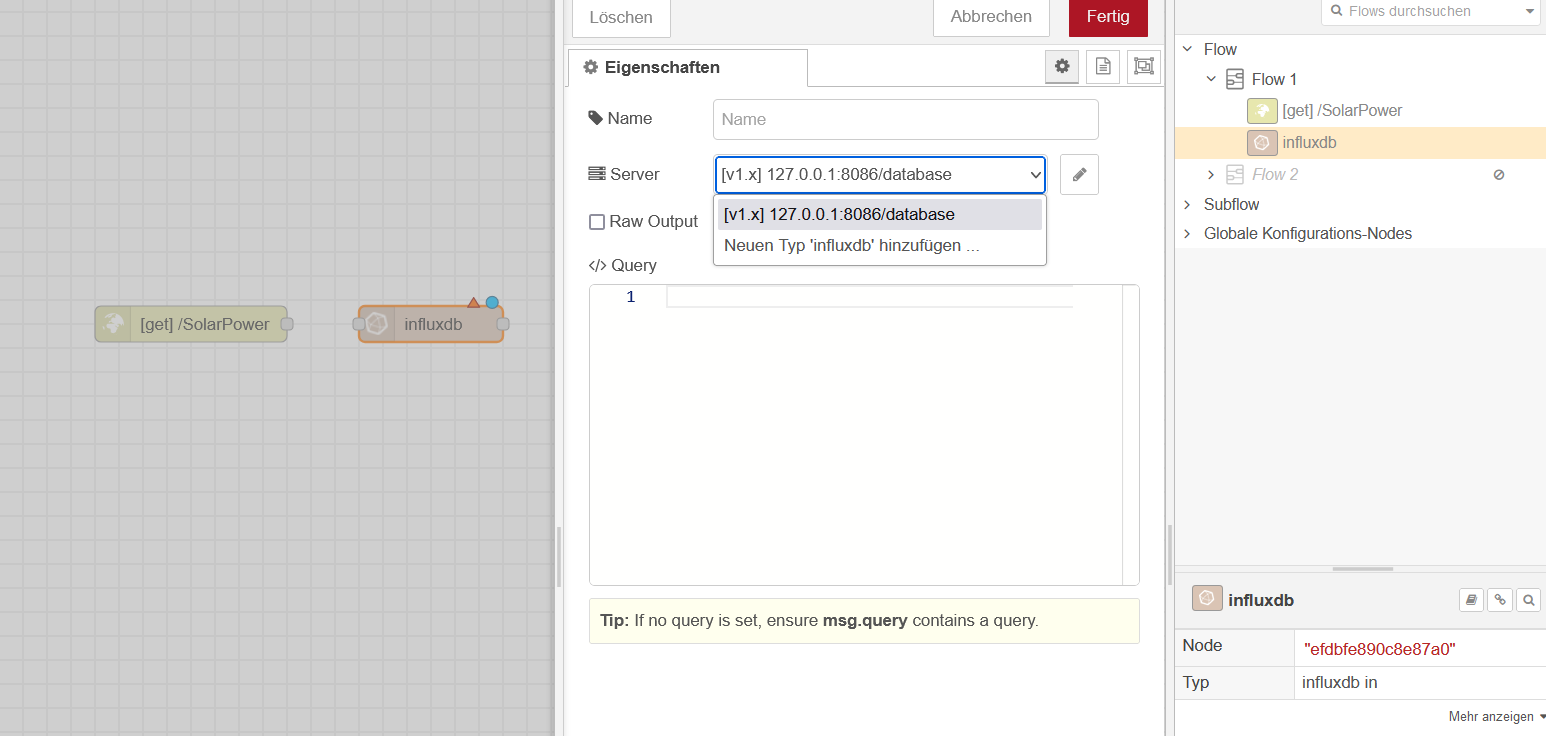This screenshot has height=736, width=1546.
Task: Select the influxdb node on canvas
Action: click(x=432, y=324)
